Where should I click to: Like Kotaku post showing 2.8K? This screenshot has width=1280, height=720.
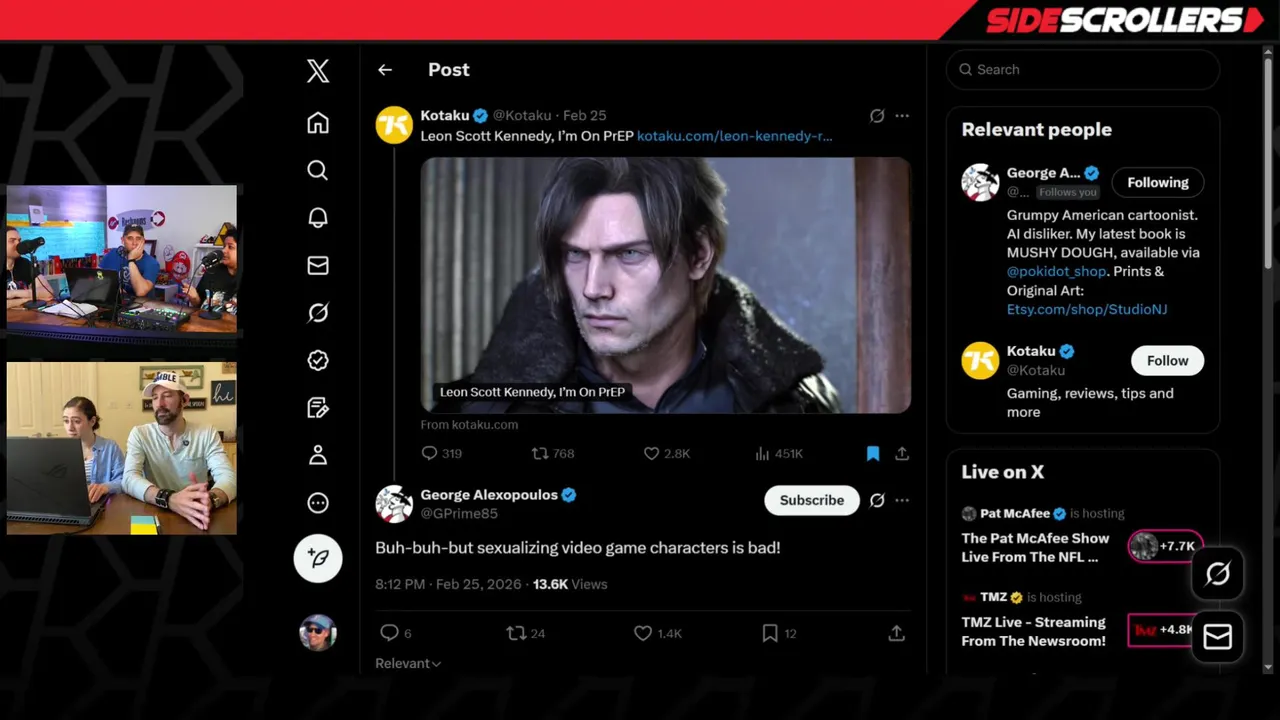pyautogui.click(x=667, y=453)
